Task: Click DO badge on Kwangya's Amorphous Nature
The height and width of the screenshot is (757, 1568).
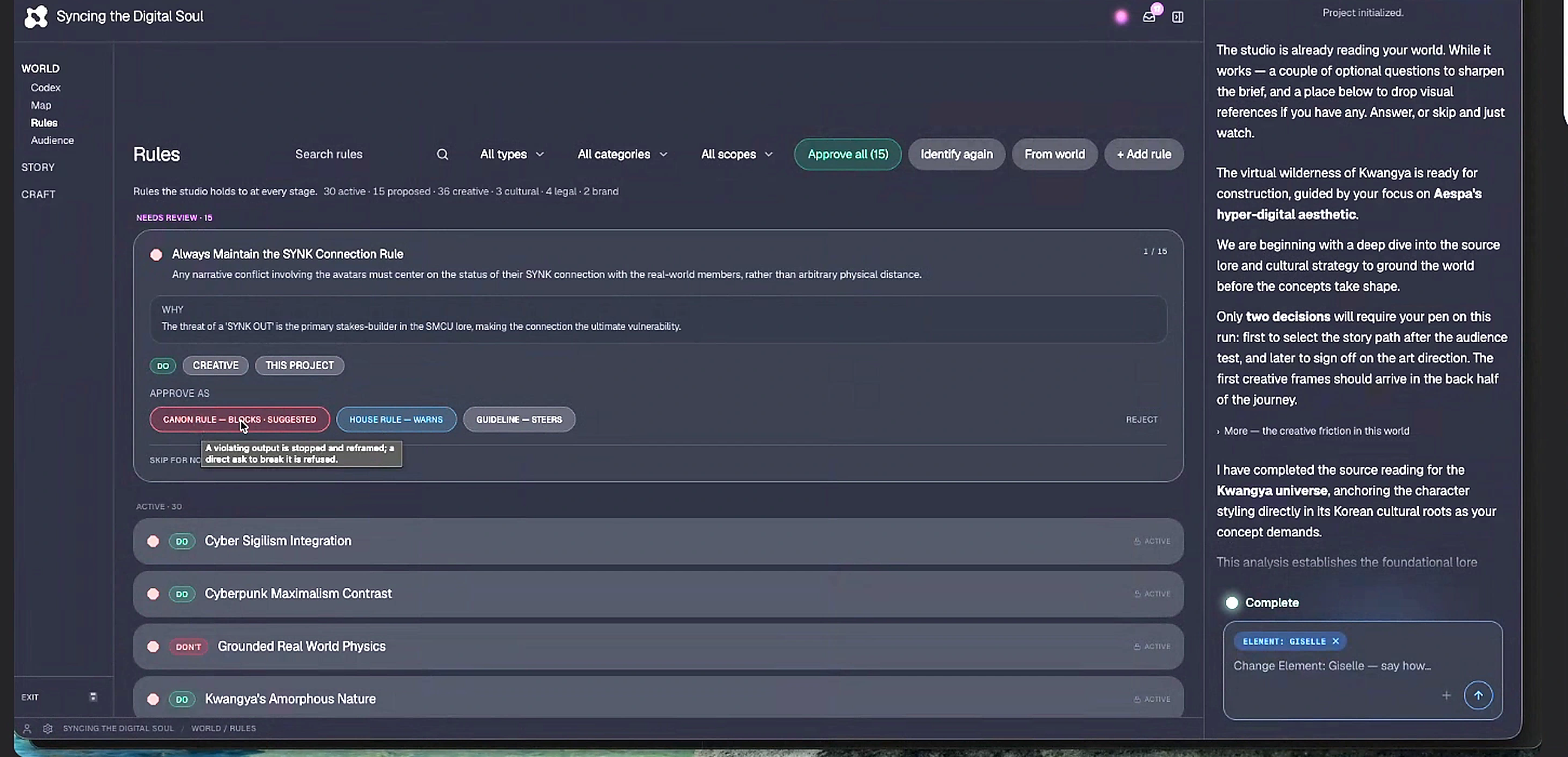Action: tap(181, 700)
